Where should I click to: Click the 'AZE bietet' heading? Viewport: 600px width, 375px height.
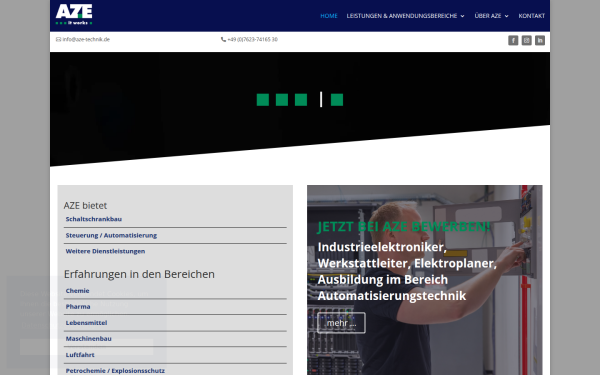pyautogui.click(x=85, y=206)
